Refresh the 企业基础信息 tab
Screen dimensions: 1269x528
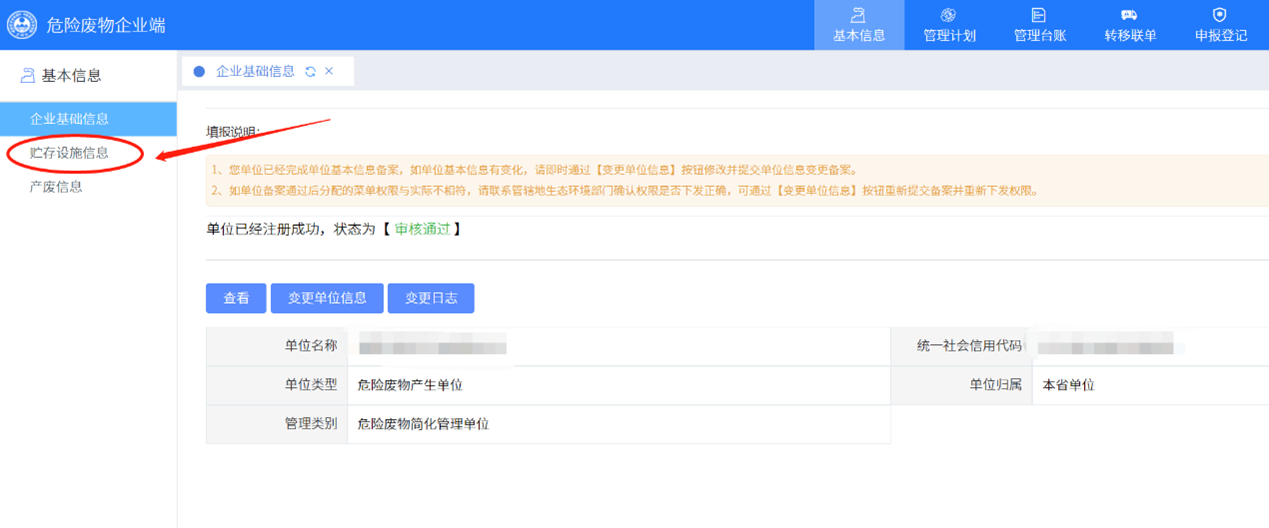click(310, 72)
